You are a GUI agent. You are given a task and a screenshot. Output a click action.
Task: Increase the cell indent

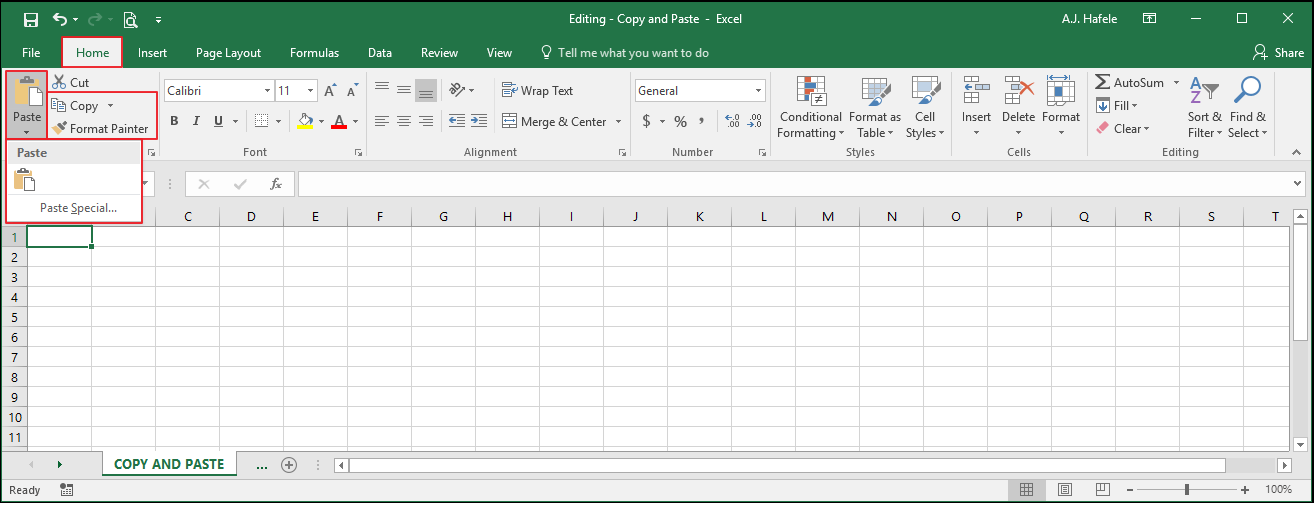tap(480, 122)
